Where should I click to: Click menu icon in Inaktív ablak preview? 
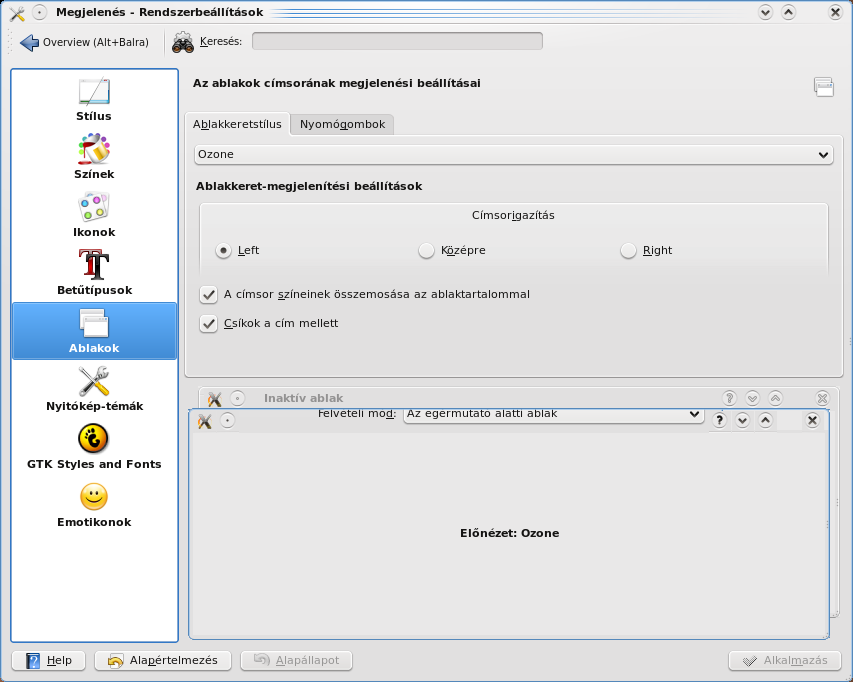coord(214,399)
